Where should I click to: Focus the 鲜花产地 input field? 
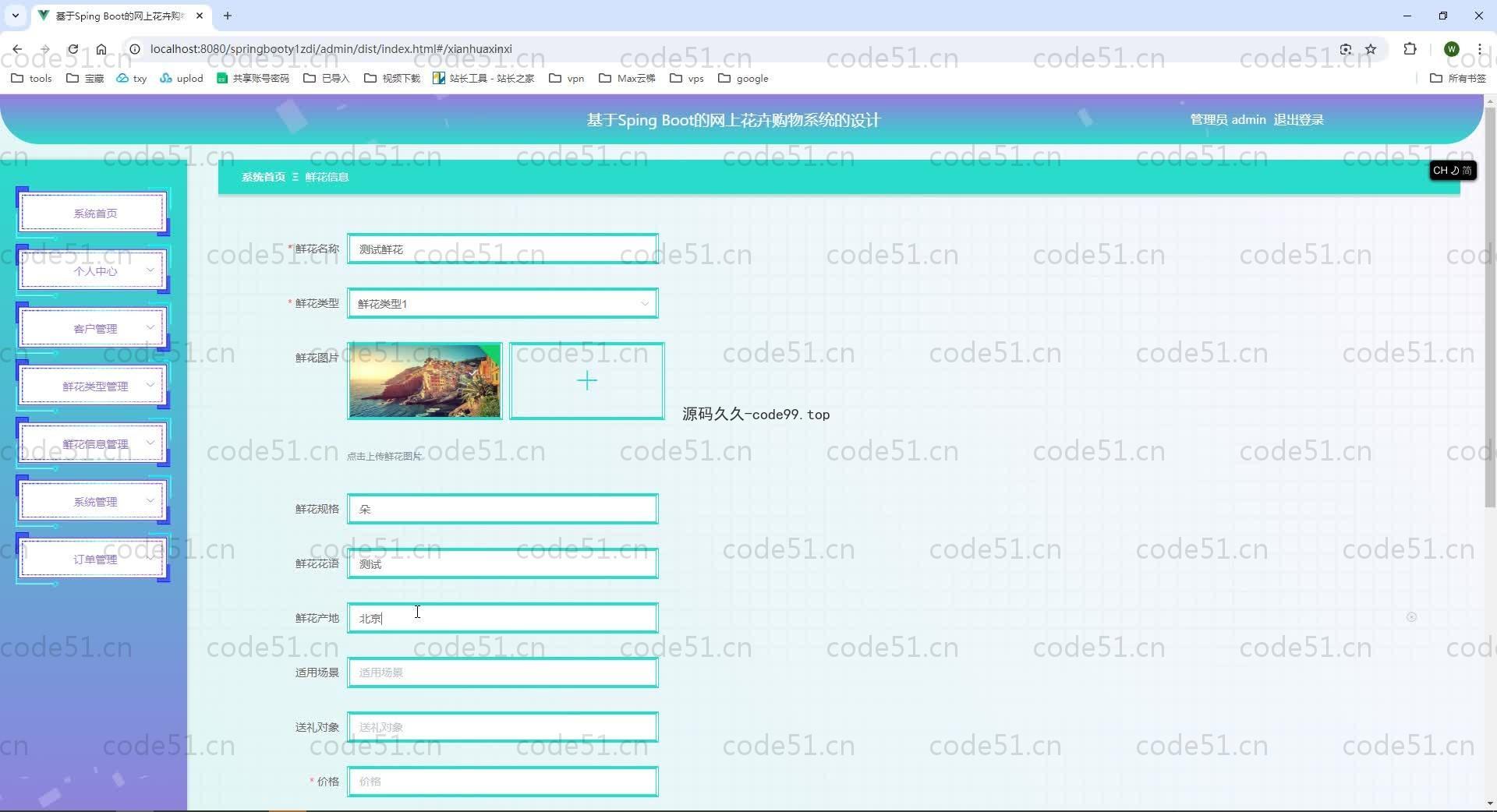[x=503, y=618]
